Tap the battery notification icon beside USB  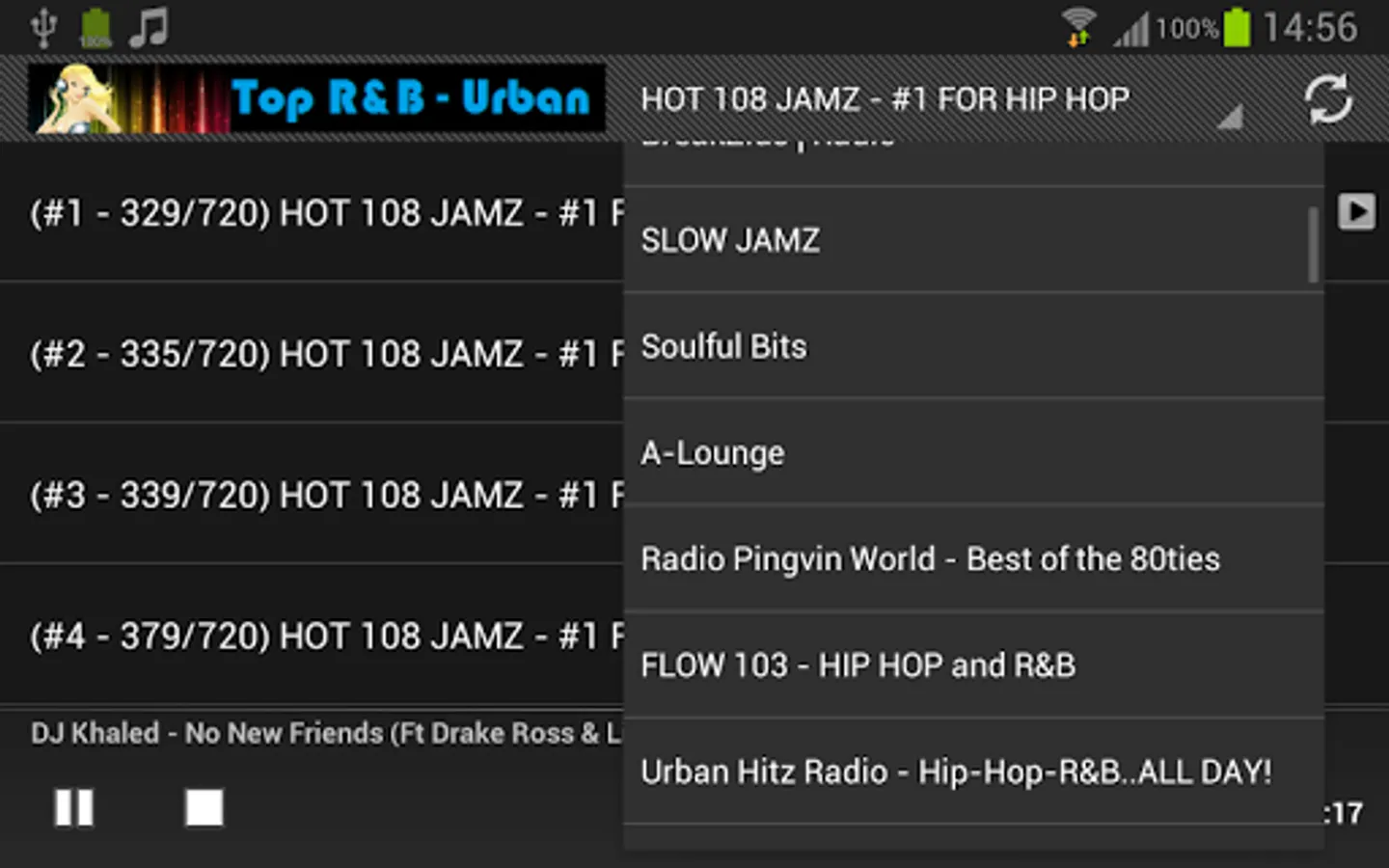coord(95,27)
